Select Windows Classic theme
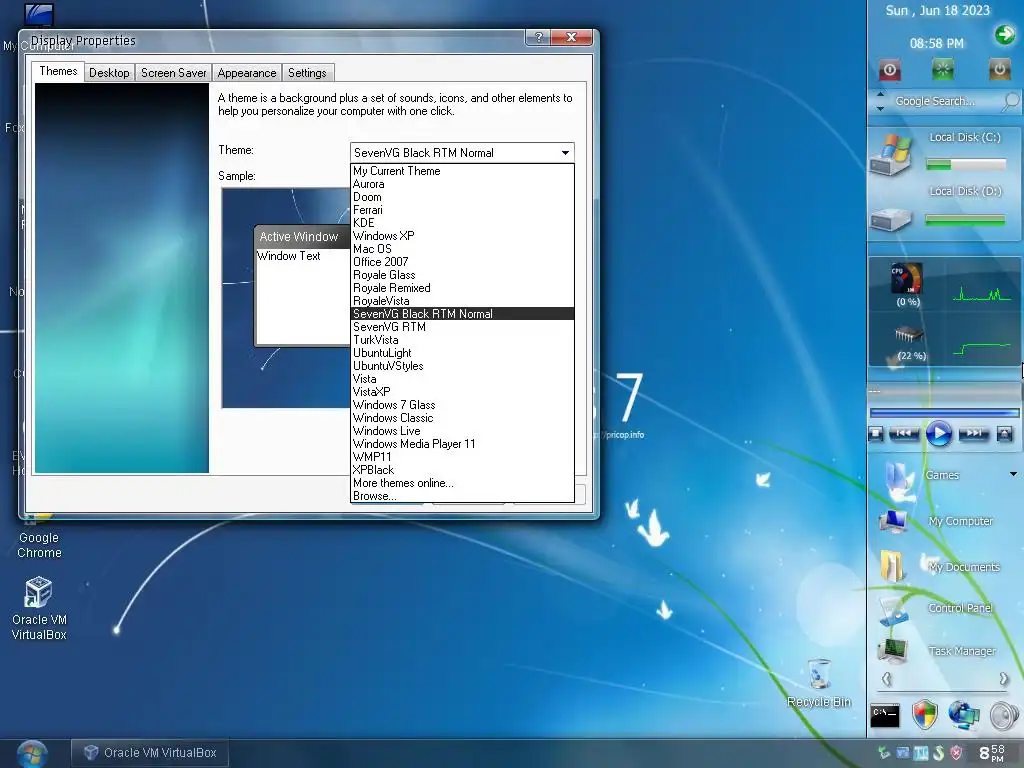1024x768 pixels. point(463,418)
